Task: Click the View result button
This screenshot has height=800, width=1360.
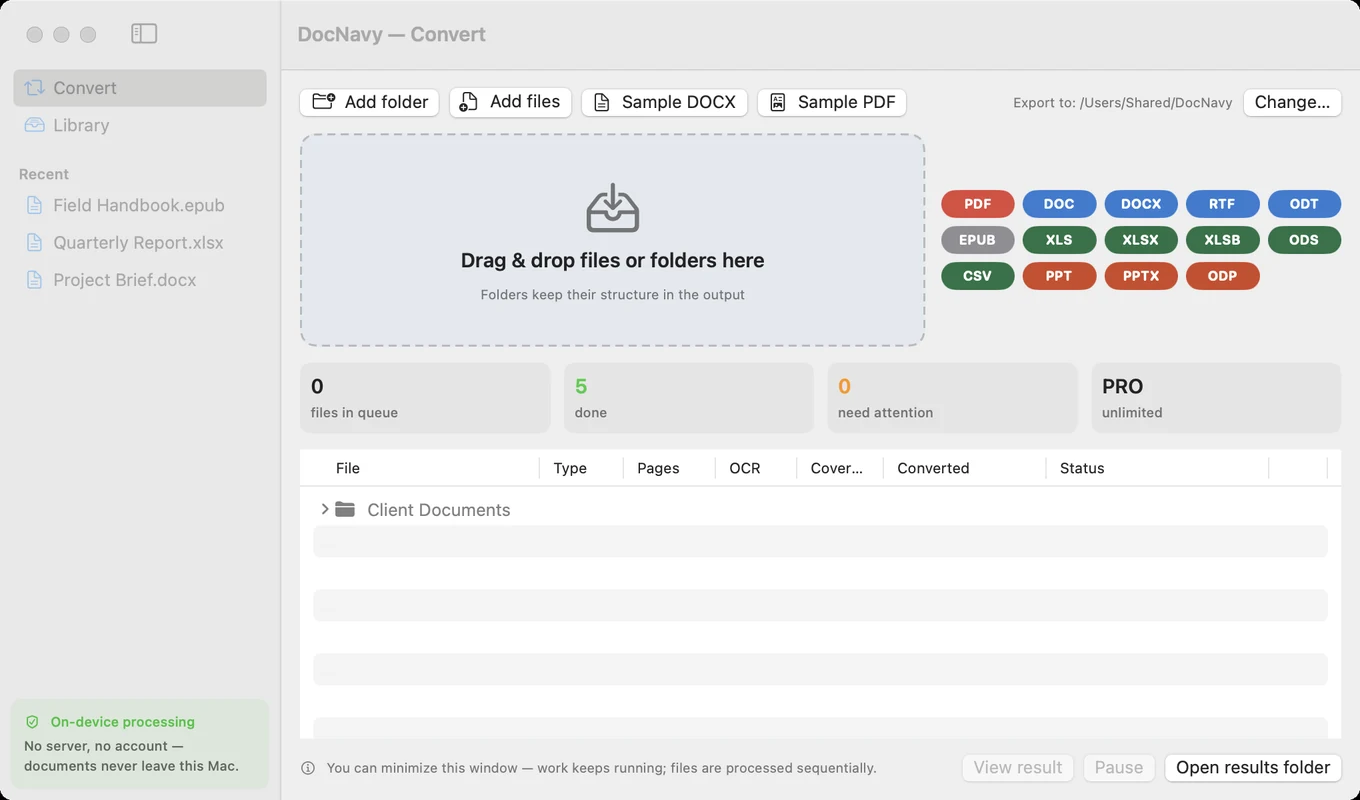Action: tap(1018, 768)
